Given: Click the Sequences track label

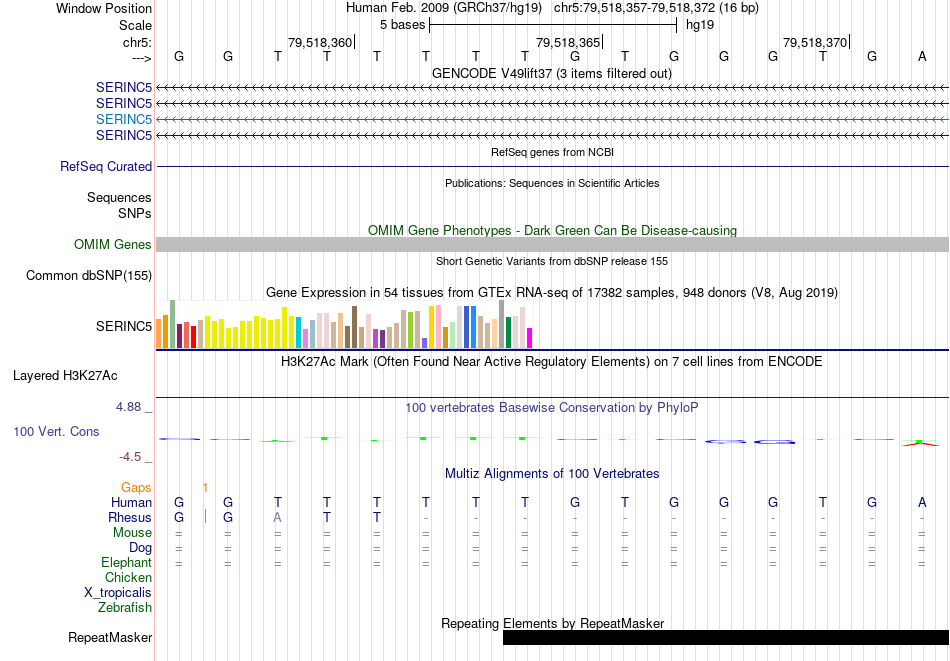Looking at the screenshot, I should (x=119, y=198).
